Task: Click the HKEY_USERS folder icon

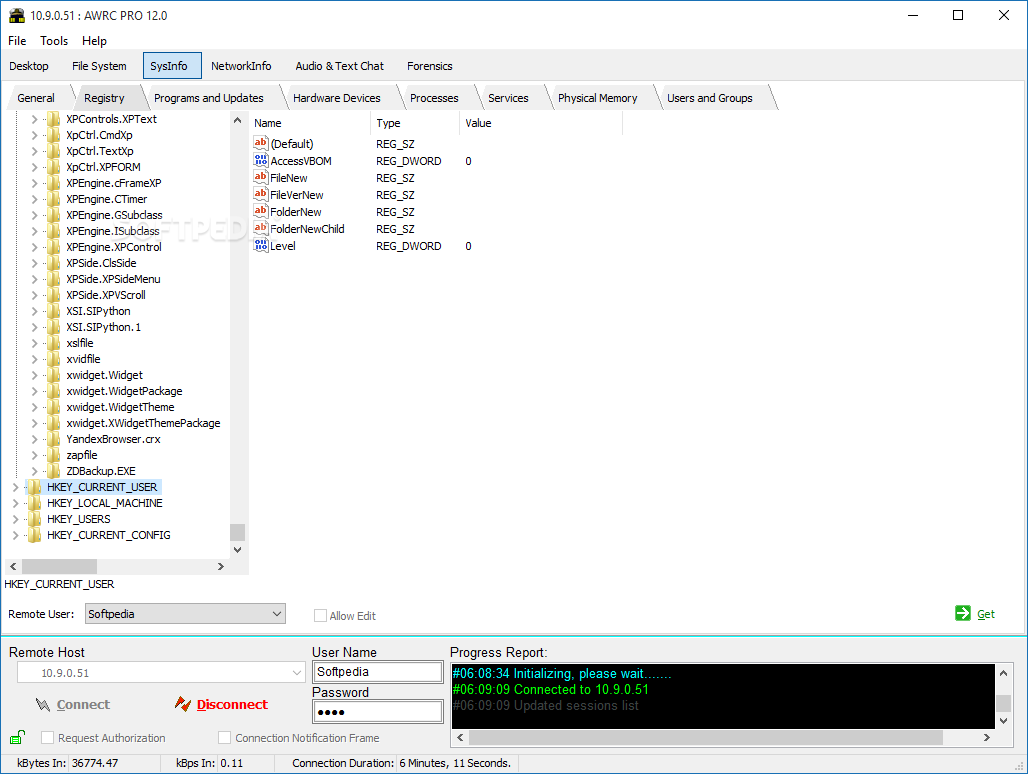Action: (x=34, y=519)
